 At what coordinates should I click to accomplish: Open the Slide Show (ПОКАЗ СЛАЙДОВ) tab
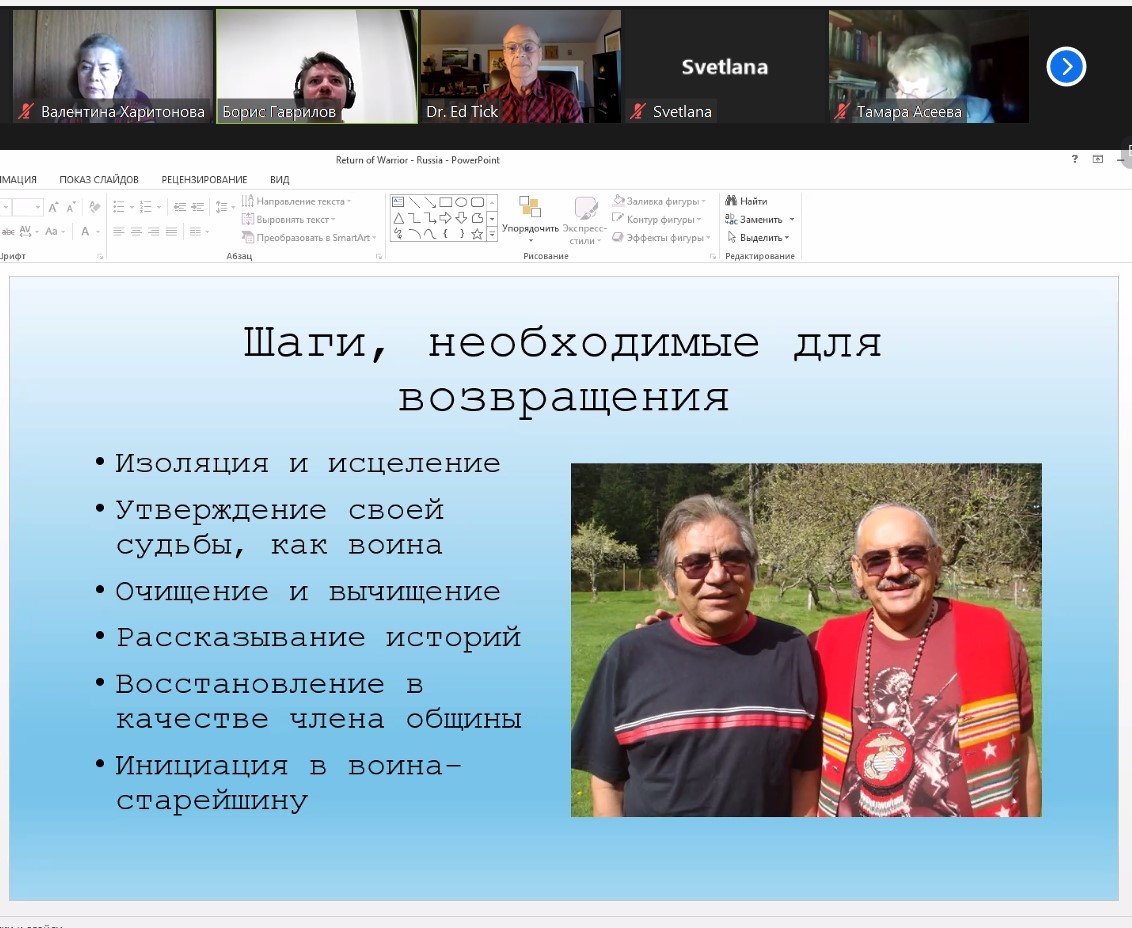[98, 180]
